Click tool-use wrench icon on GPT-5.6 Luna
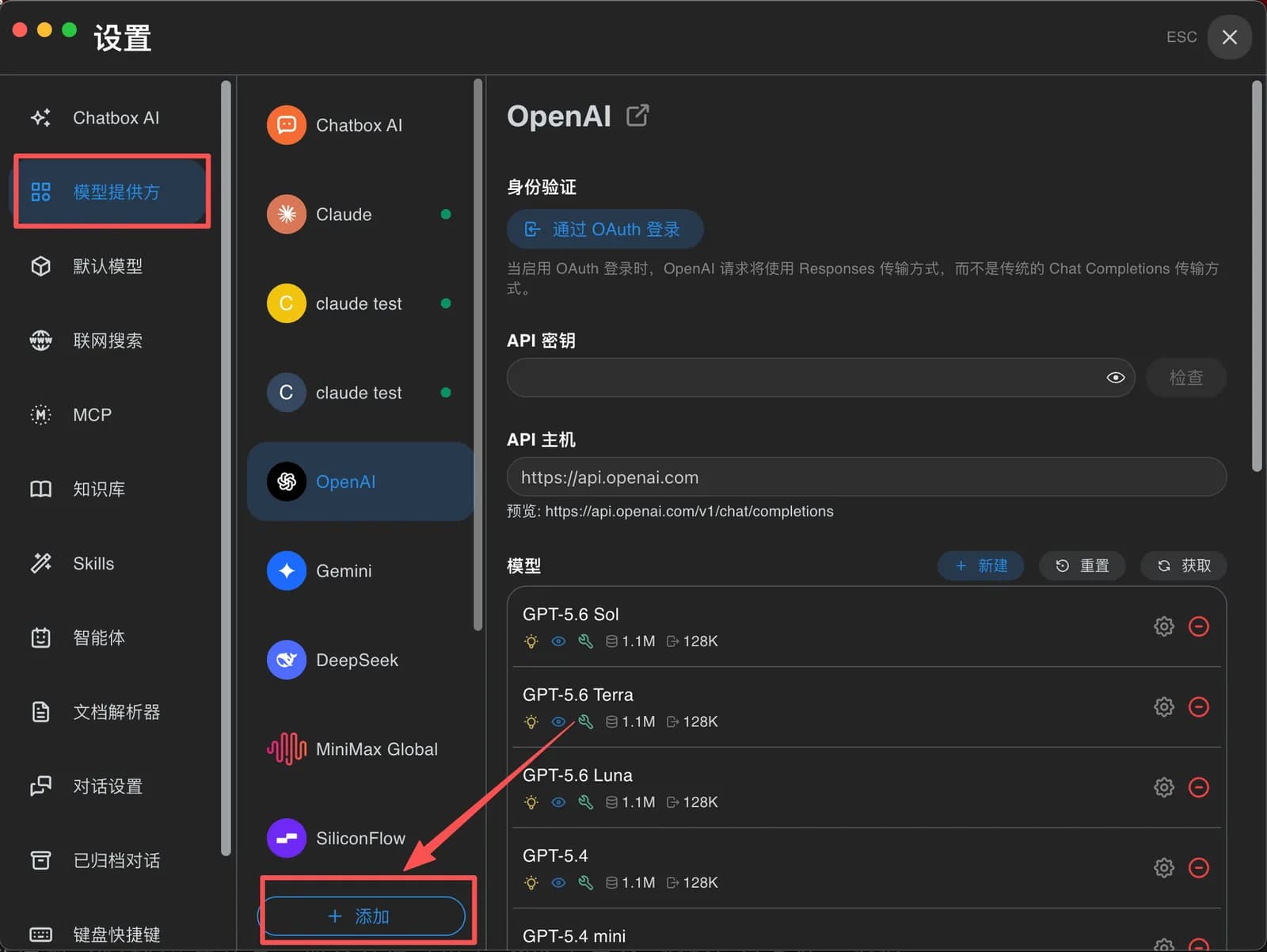Viewport: 1267px width, 952px height. tap(585, 802)
